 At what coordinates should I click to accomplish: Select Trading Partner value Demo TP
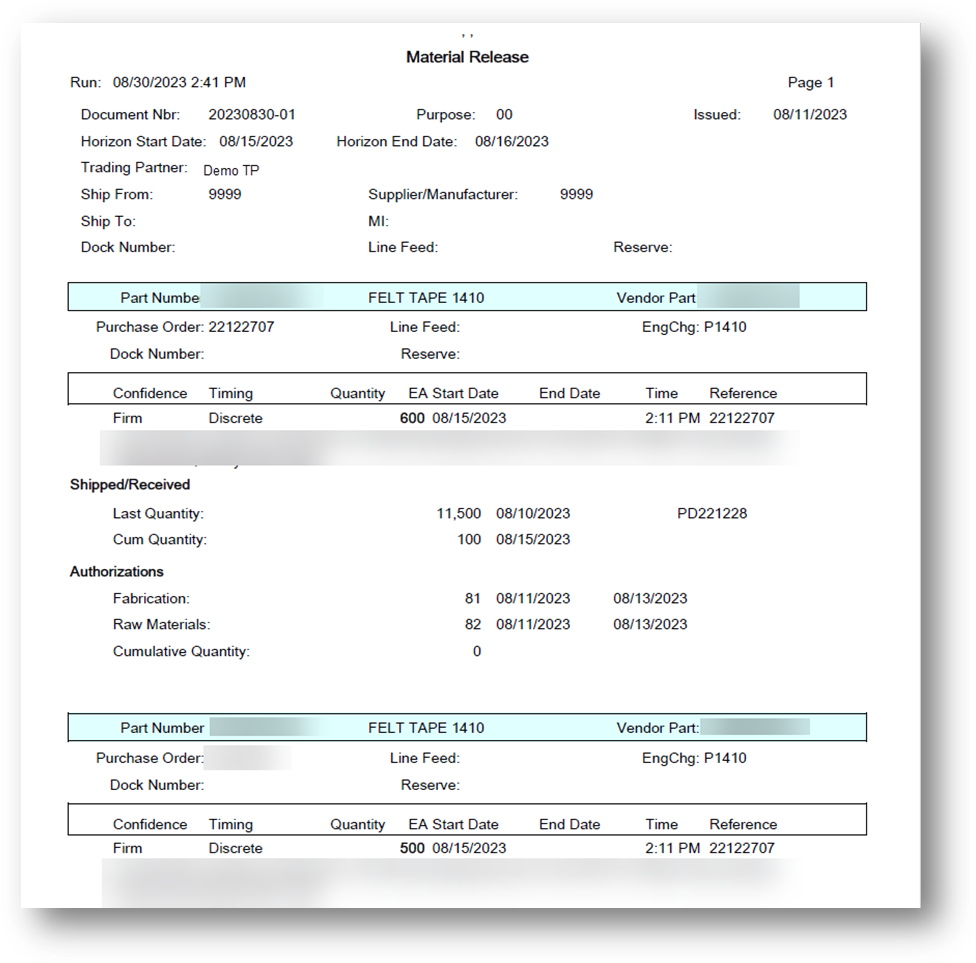tap(231, 170)
